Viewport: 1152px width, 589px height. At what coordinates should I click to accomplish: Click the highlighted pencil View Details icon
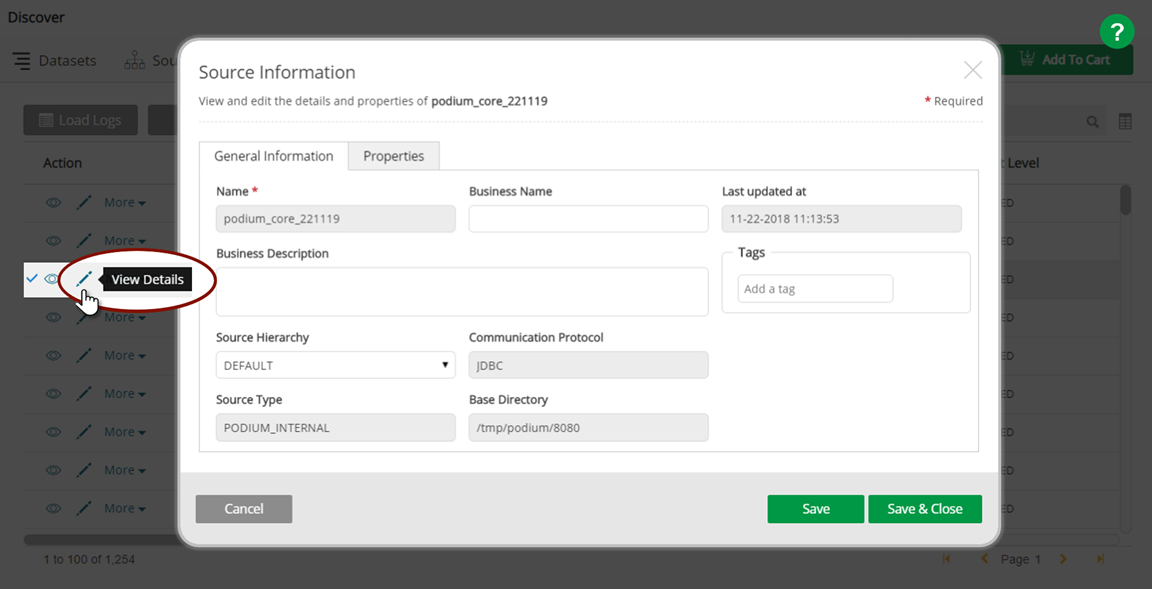(x=84, y=279)
